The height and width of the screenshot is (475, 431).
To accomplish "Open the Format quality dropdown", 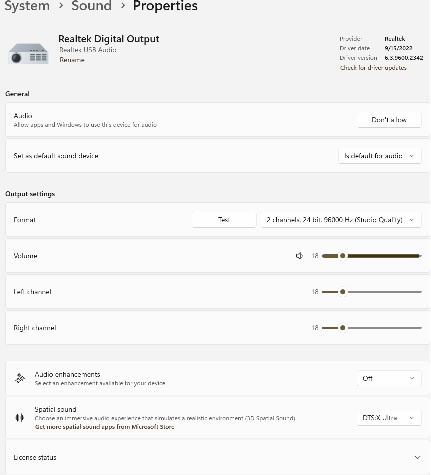I will (x=341, y=220).
